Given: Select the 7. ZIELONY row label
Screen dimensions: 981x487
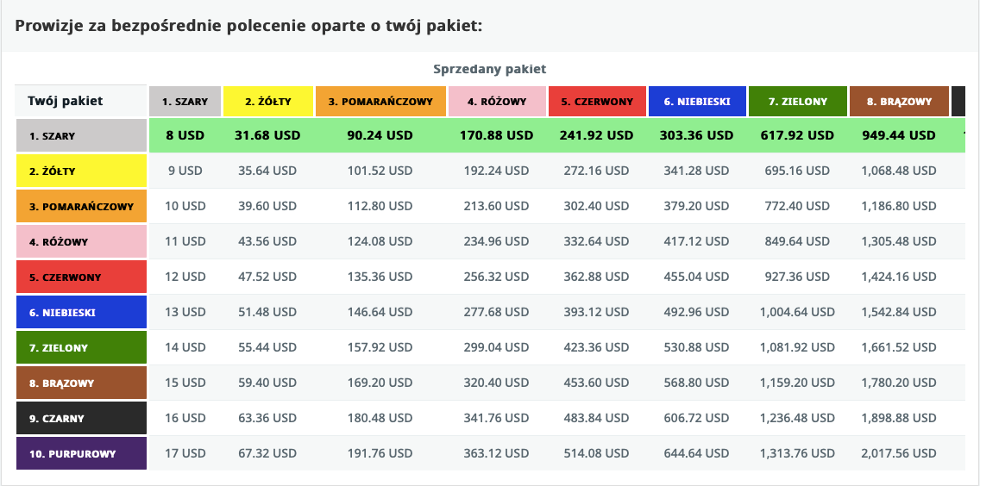Looking at the screenshot, I should click(x=81, y=347).
